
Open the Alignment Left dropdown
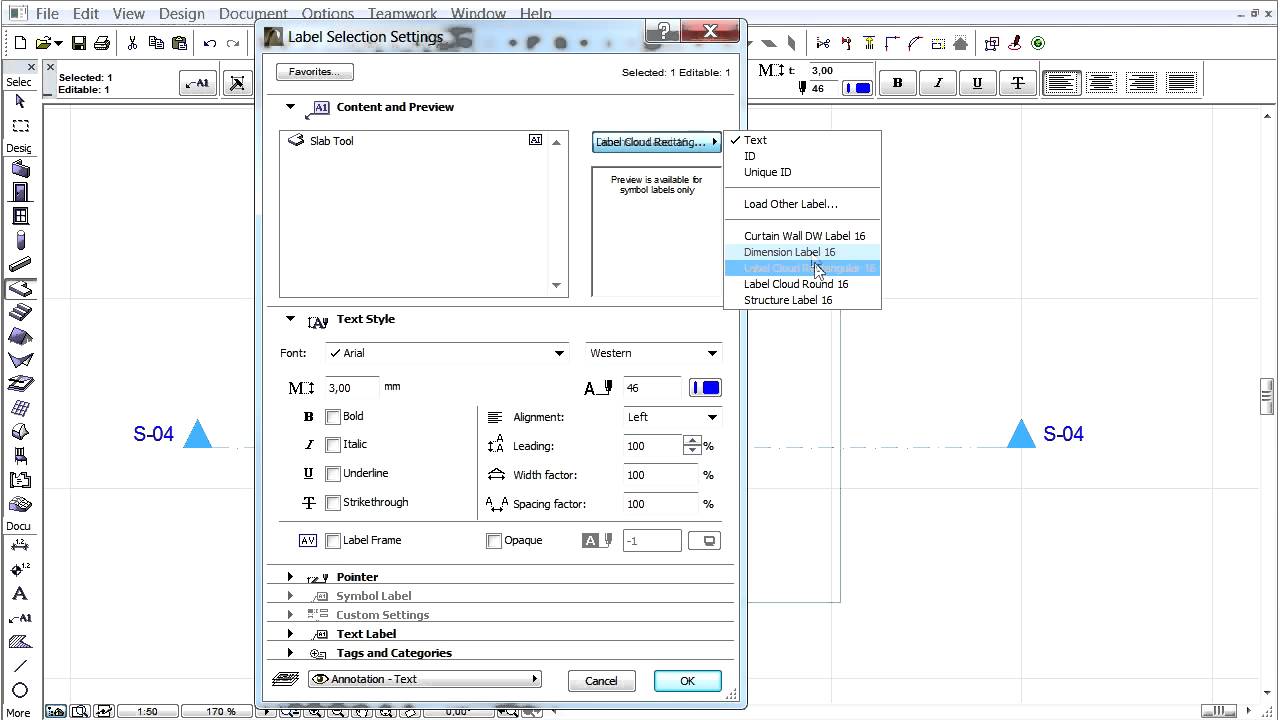[672, 417]
